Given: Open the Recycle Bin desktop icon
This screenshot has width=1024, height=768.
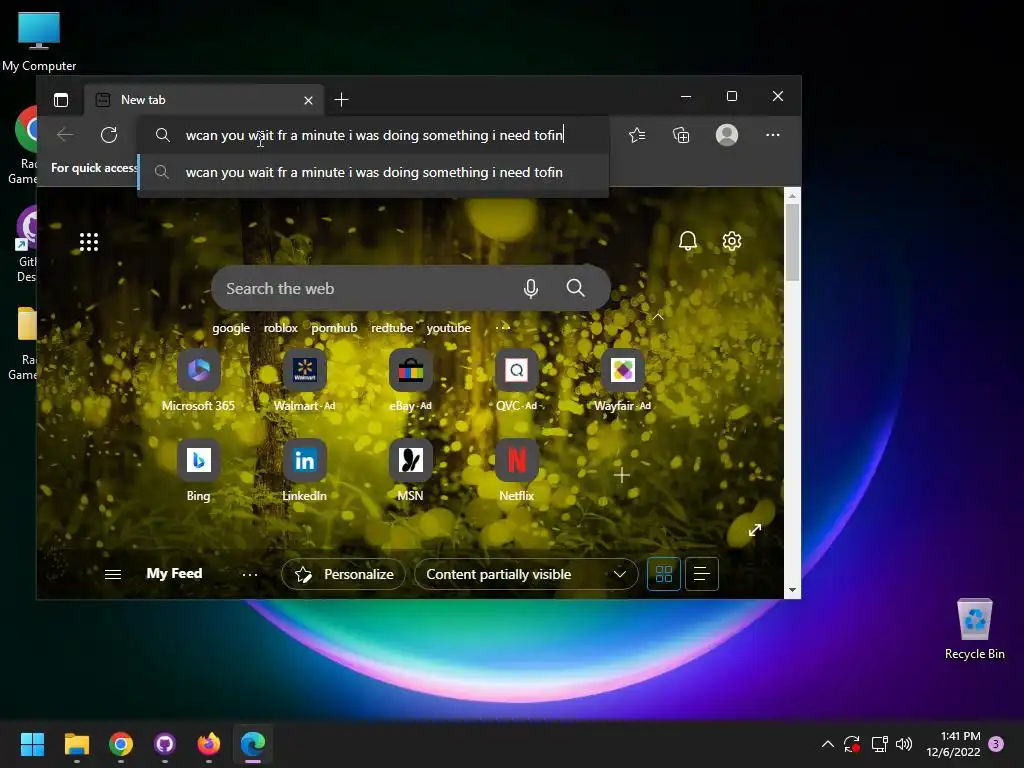Looking at the screenshot, I should pos(974,630).
